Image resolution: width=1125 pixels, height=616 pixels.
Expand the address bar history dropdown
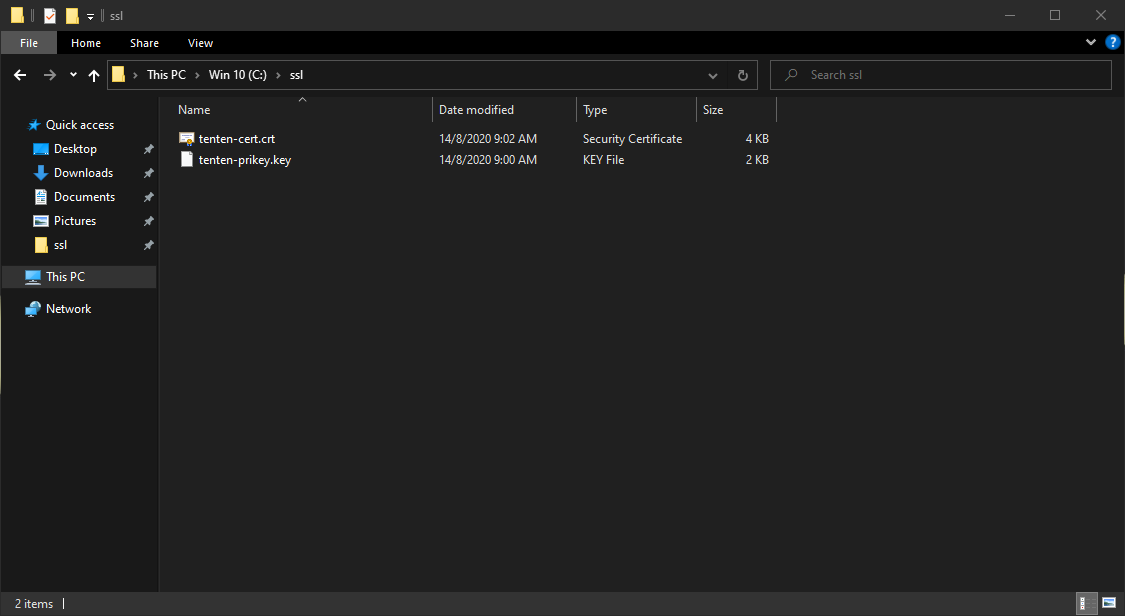coord(712,75)
